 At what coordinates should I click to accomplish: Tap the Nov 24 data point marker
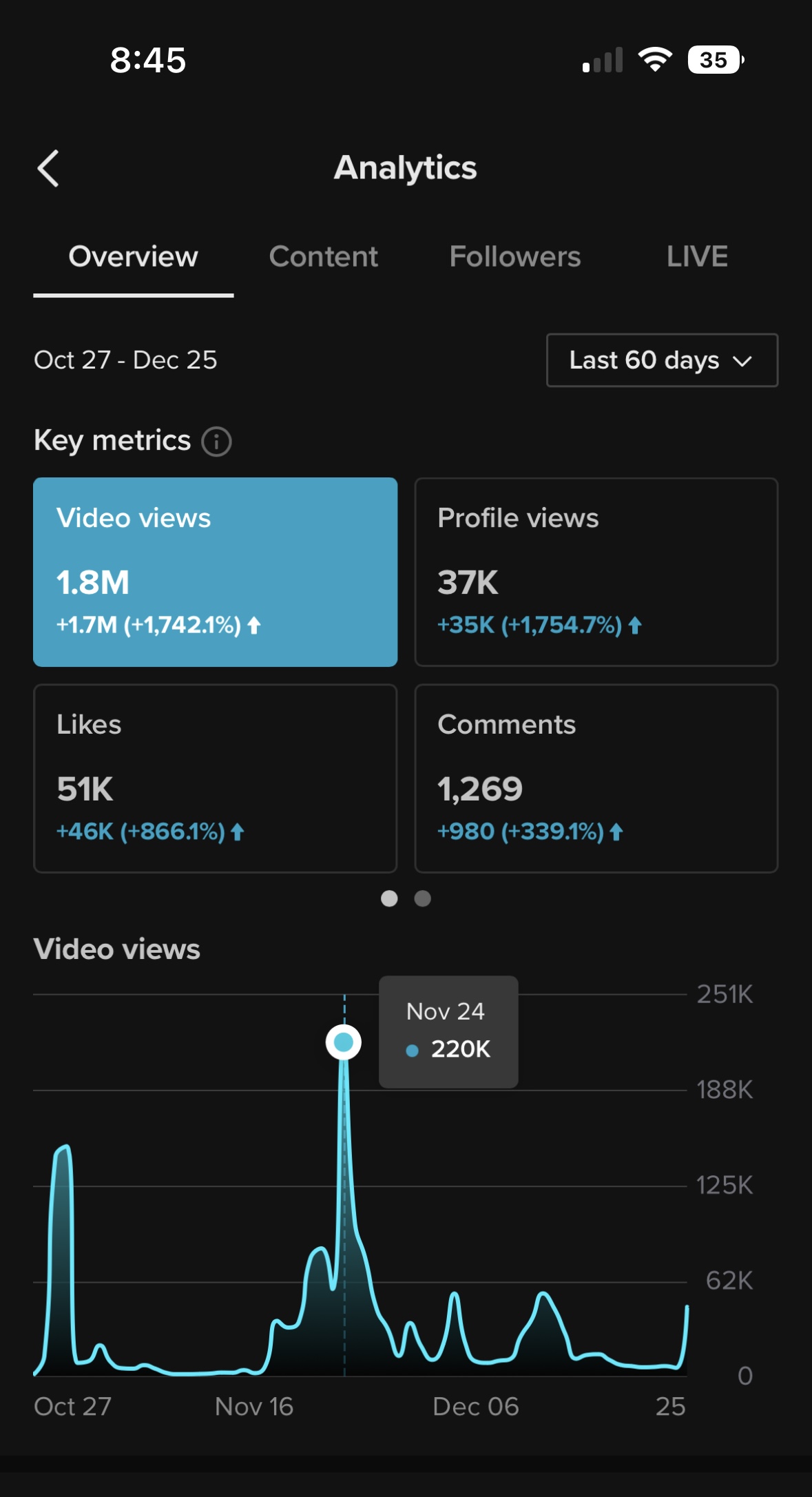coord(344,1042)
